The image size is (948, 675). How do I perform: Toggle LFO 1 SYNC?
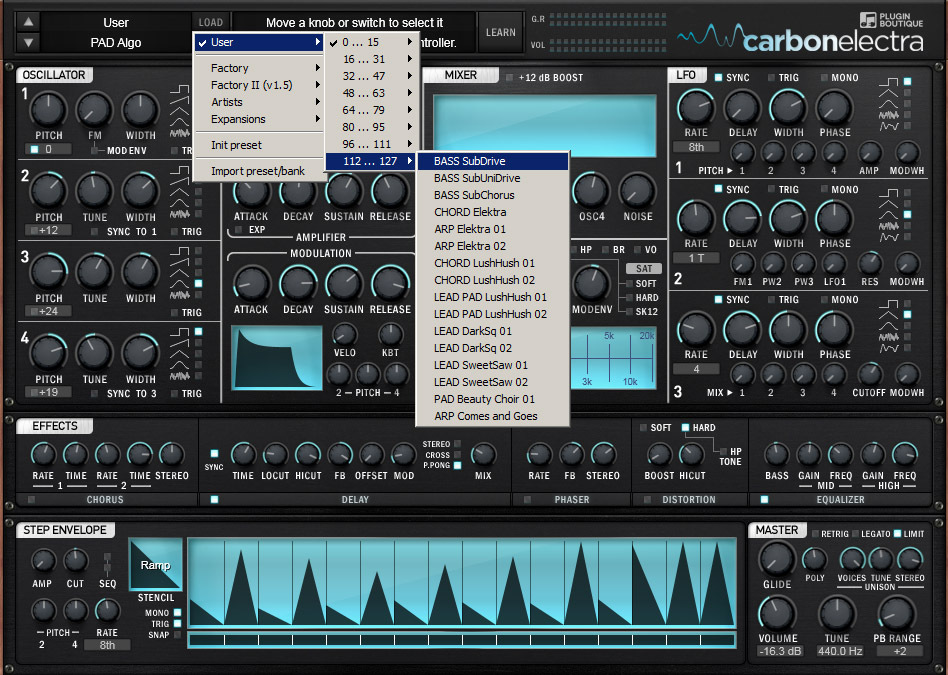718,77
